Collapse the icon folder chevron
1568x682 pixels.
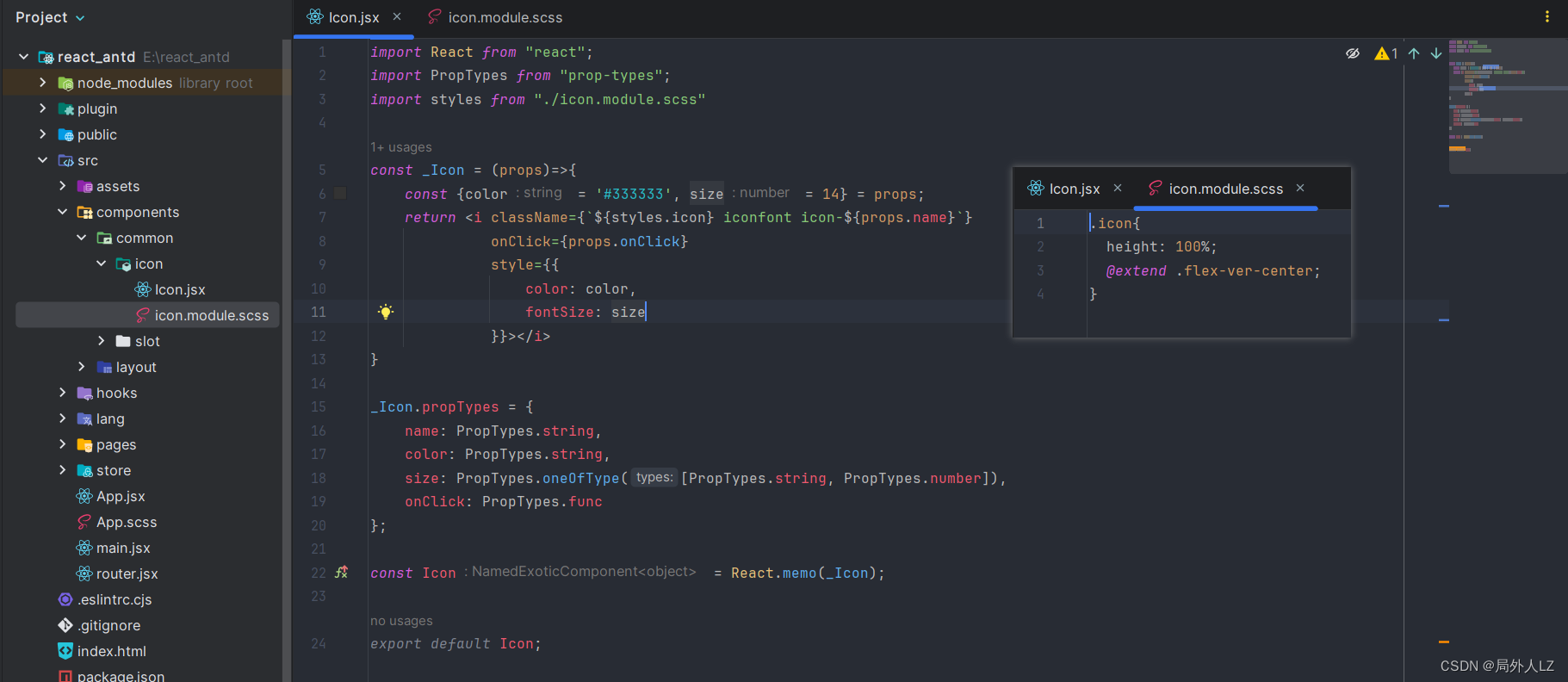coord(102,263)
